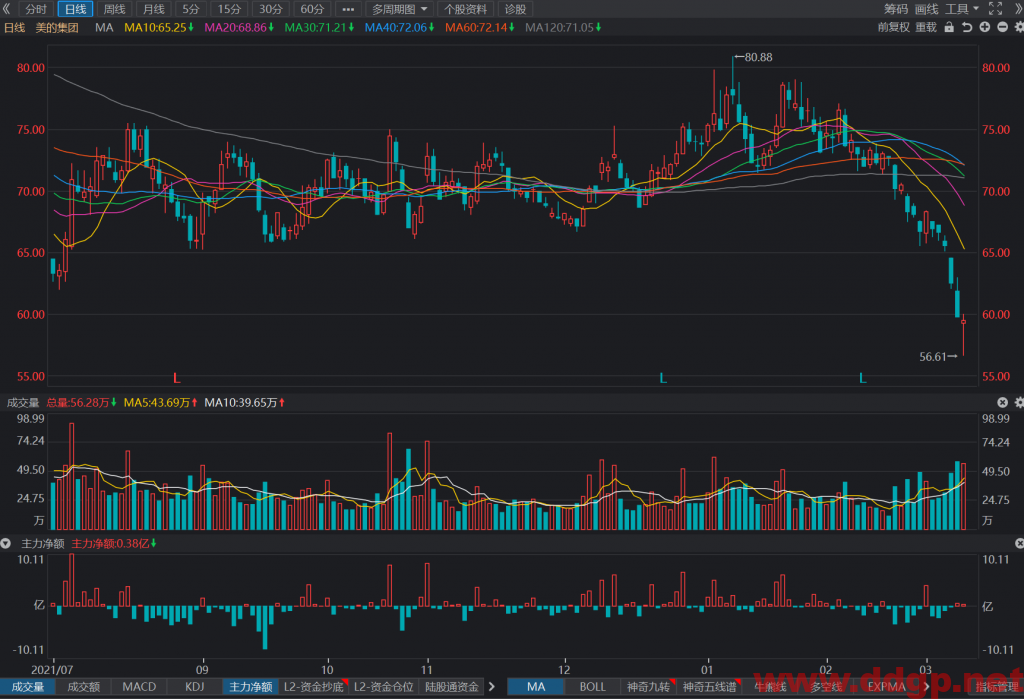The image size is (1024, 699).
Task: Open 指标管理 indicator manager
Action: click(997, 687)
